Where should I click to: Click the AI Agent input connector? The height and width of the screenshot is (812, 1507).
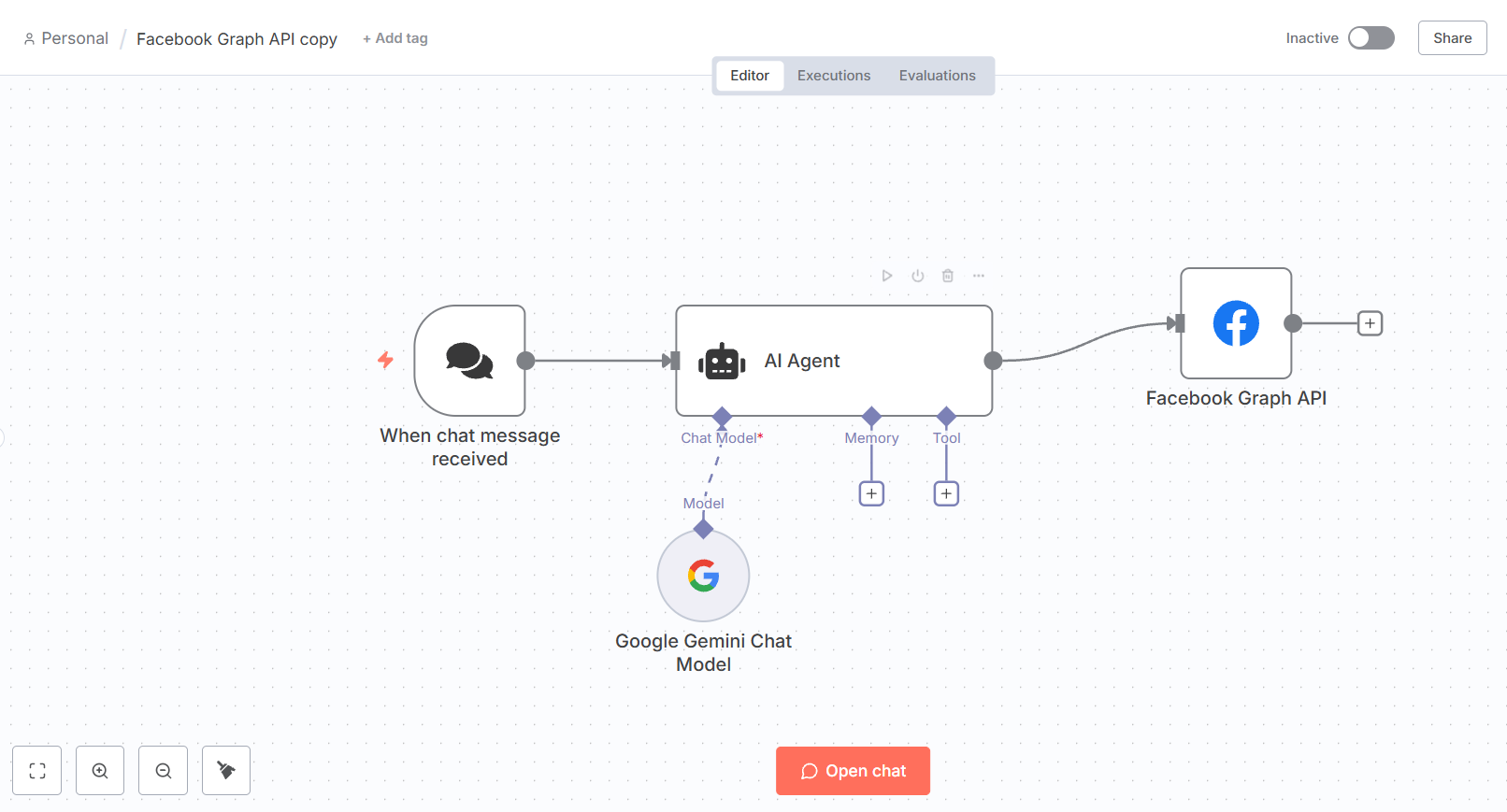click(x=675, y=361)
